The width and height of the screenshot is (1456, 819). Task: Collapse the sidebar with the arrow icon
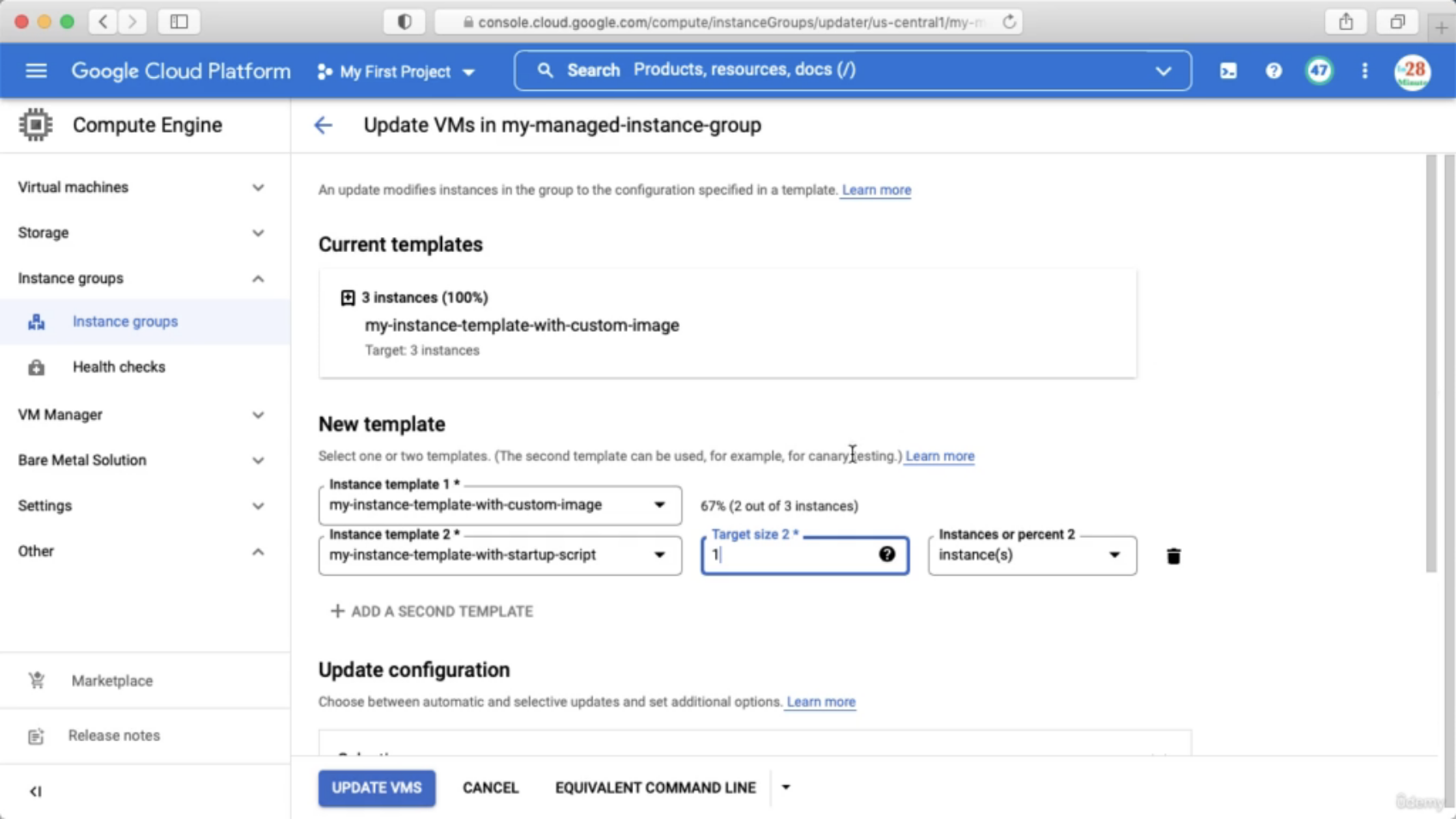[x=35, y=792]
